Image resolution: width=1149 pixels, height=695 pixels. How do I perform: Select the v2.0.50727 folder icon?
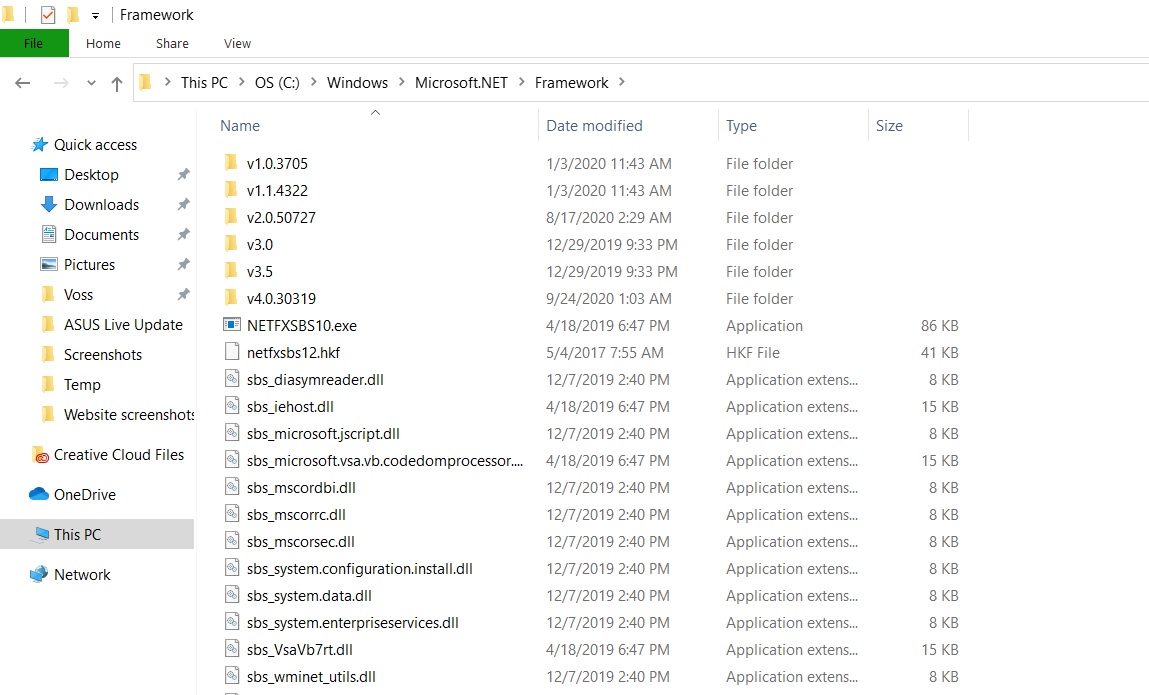pos(232,217)
